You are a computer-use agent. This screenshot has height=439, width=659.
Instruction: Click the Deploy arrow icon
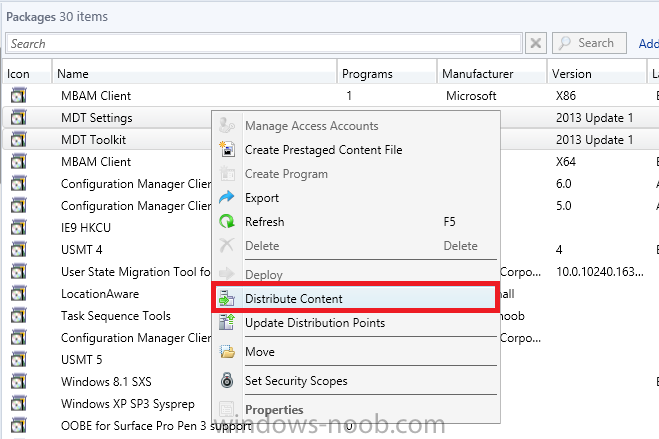[x=227, y=274]
